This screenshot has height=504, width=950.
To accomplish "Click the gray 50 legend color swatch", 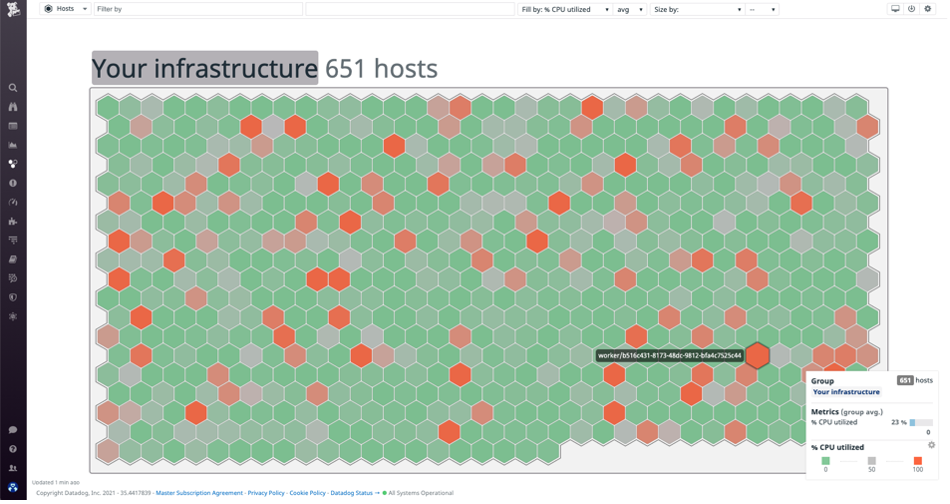I will coord(871,461).
